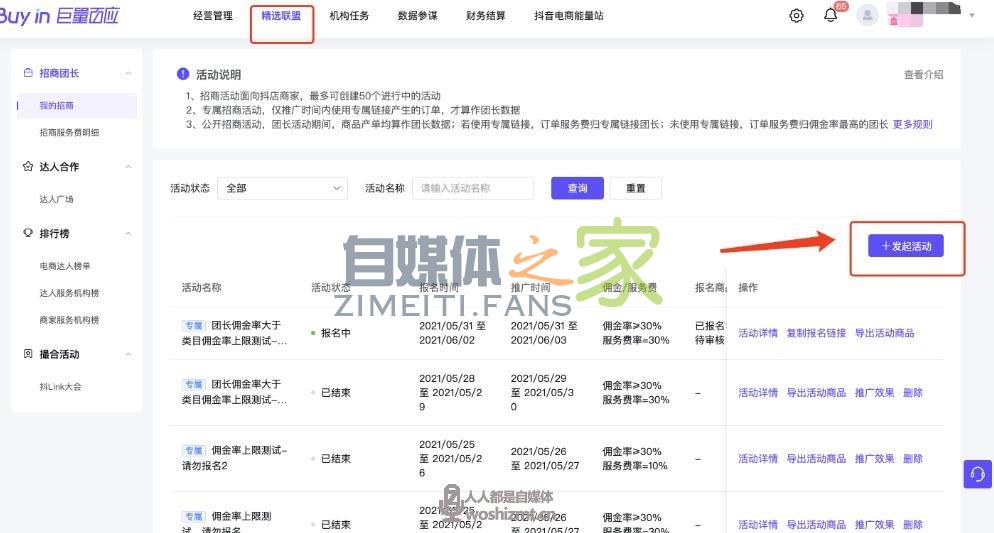
Task: Collapse the 撮合活动 sidebar section
Action: 128,354
